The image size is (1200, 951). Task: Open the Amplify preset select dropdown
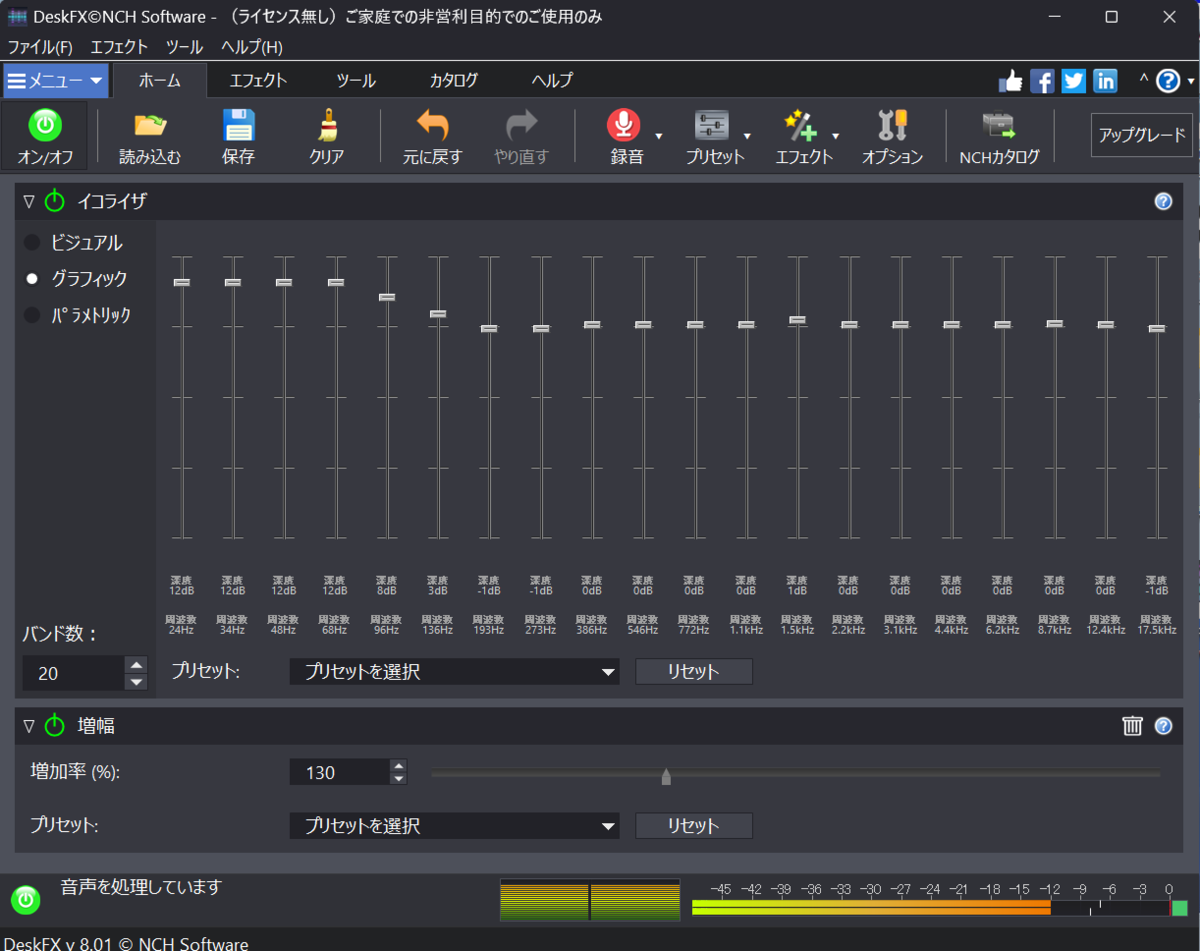pyautogui.click(x=455, y=826)
